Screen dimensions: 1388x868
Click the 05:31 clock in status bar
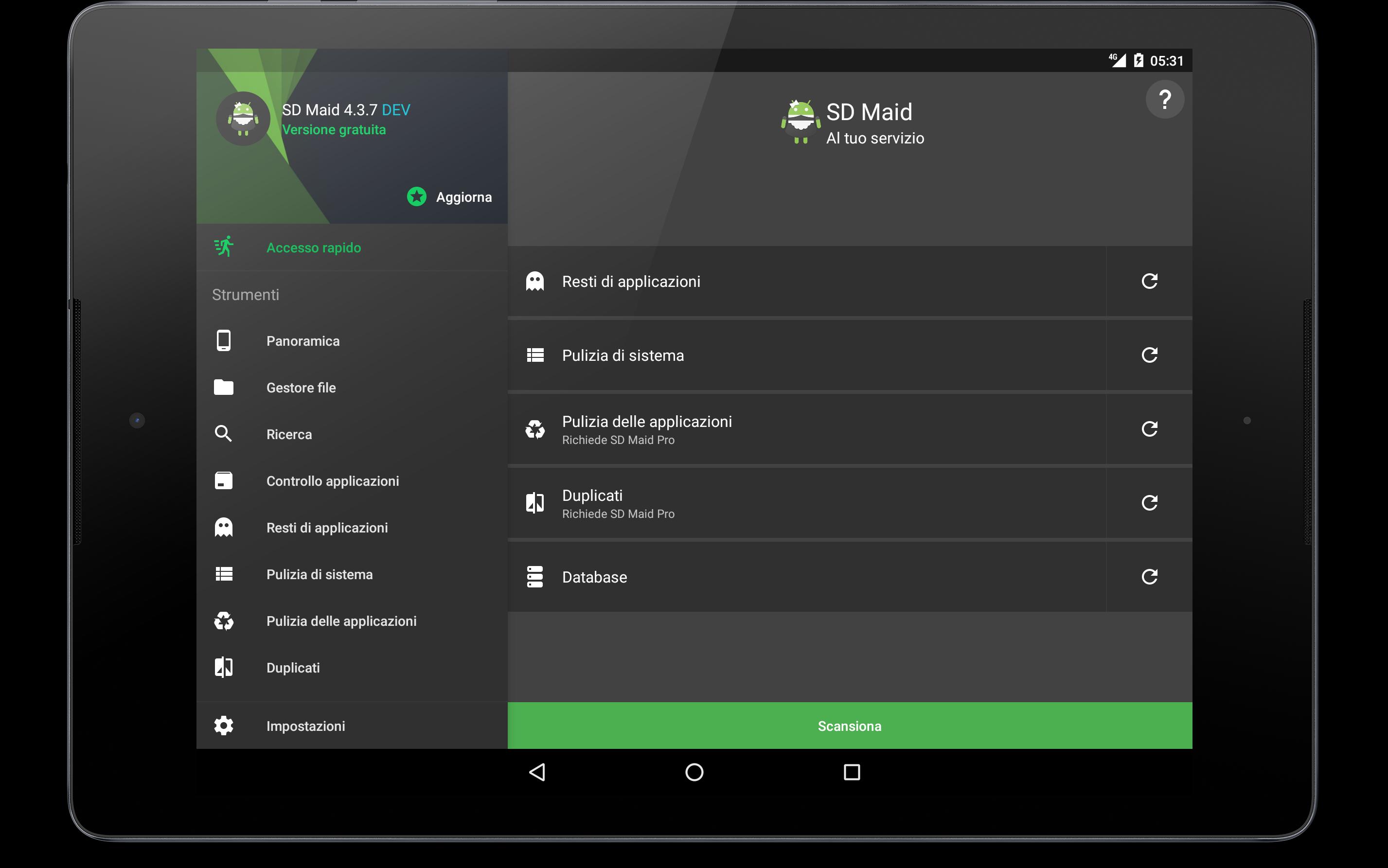coord(1166,61)
